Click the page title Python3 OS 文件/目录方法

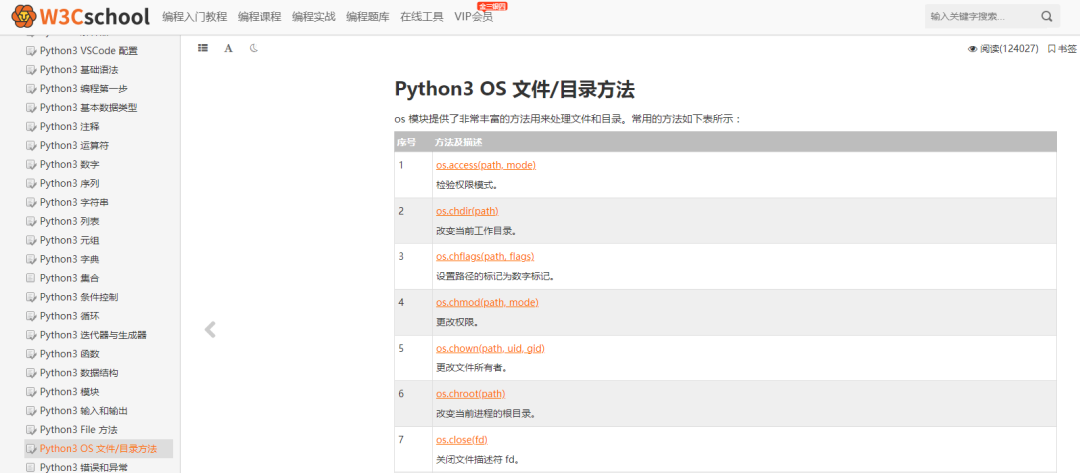(515, 90)
